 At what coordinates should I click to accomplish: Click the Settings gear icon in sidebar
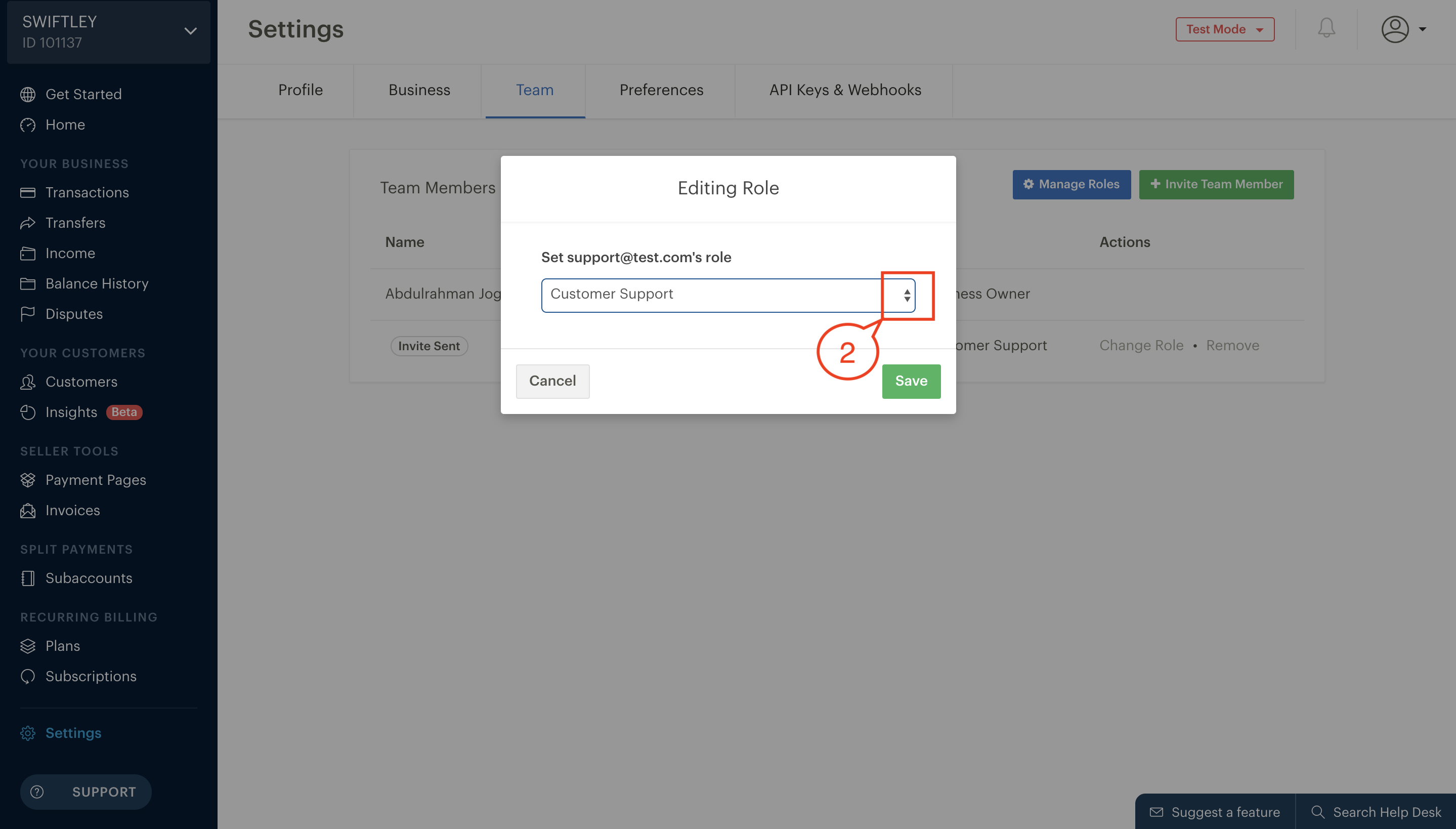coord(27,733)
